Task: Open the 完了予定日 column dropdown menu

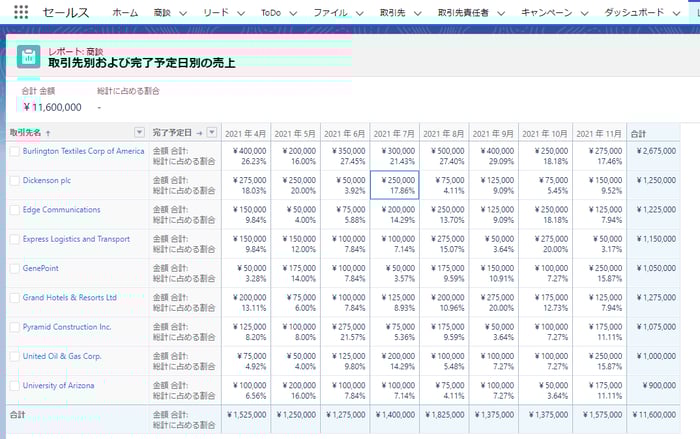Action: 212,132
